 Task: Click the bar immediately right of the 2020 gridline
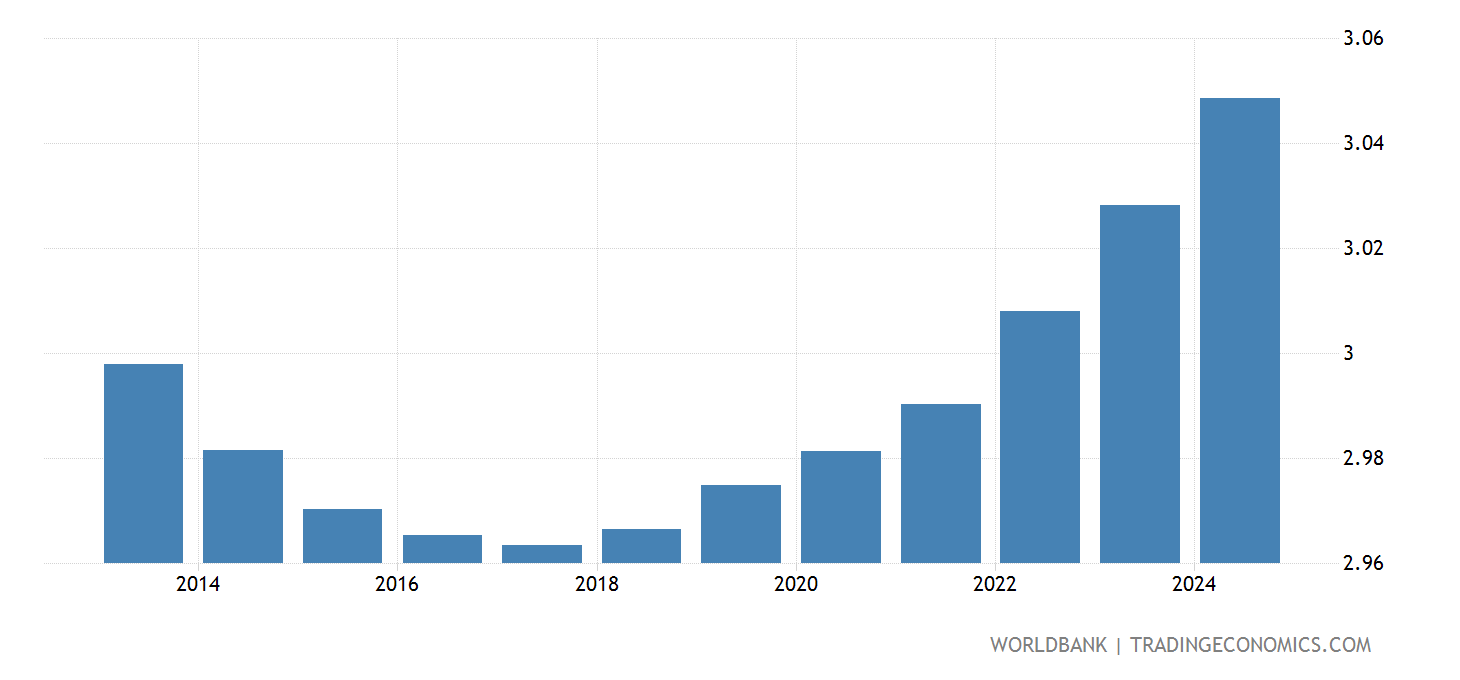(x=840, y=507)
